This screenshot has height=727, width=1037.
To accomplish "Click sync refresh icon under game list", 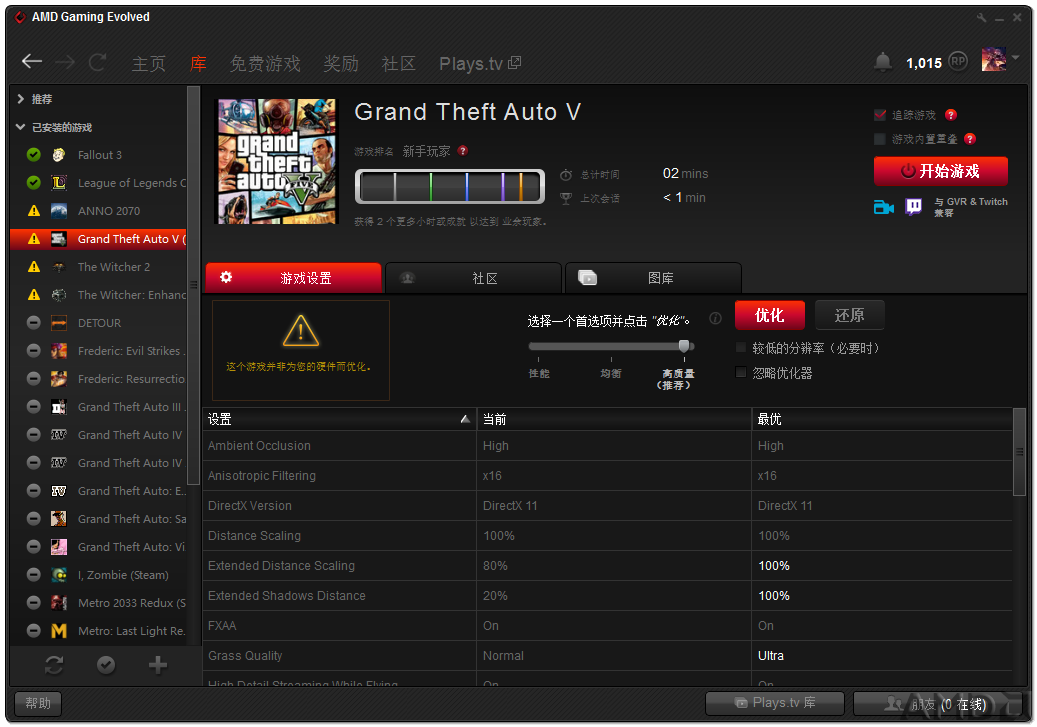I will 54,665.
